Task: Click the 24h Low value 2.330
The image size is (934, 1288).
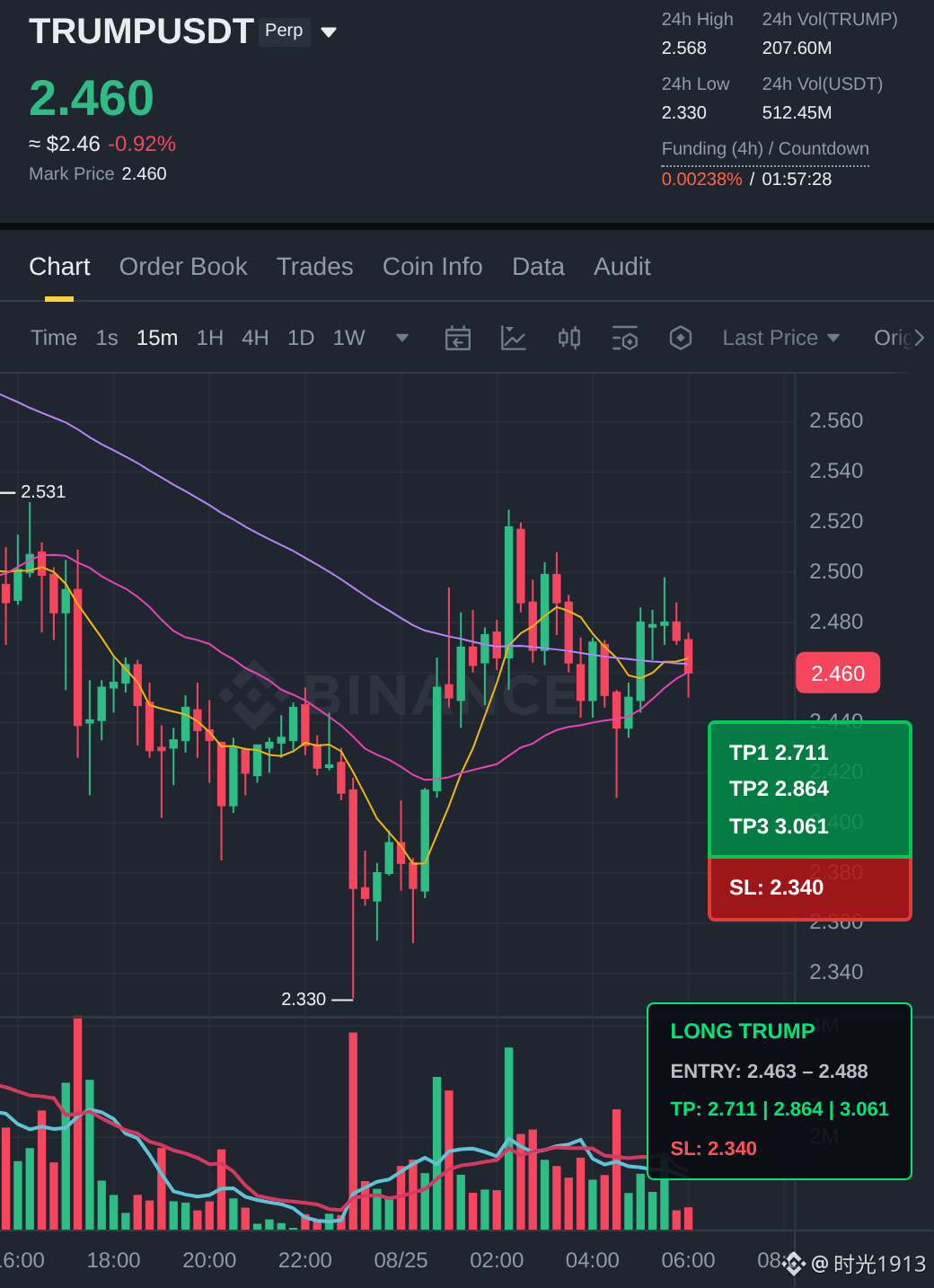Action: coord(684,113)
